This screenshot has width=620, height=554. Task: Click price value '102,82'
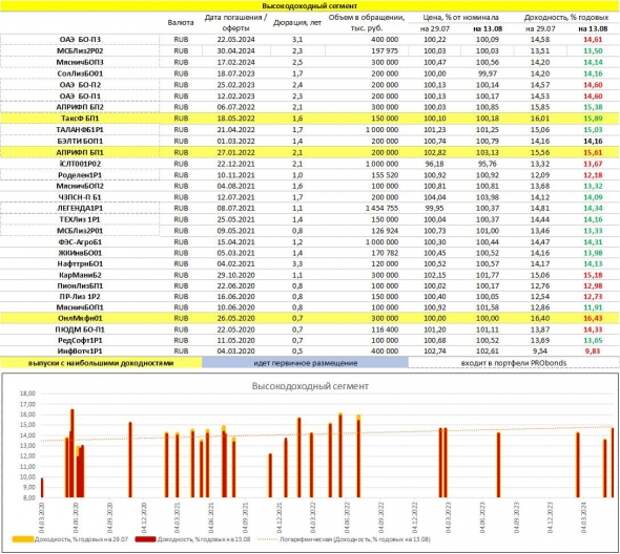(435, 153)
